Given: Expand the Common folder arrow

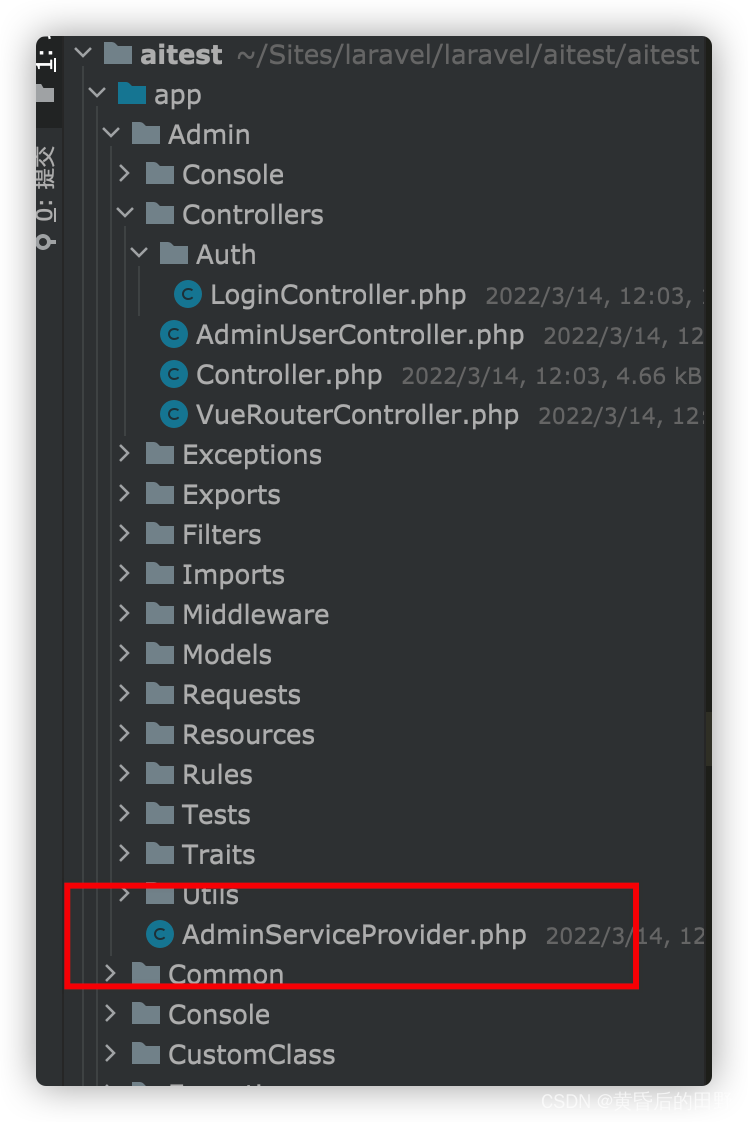Looking at the screenshot, I should (111, 973).
